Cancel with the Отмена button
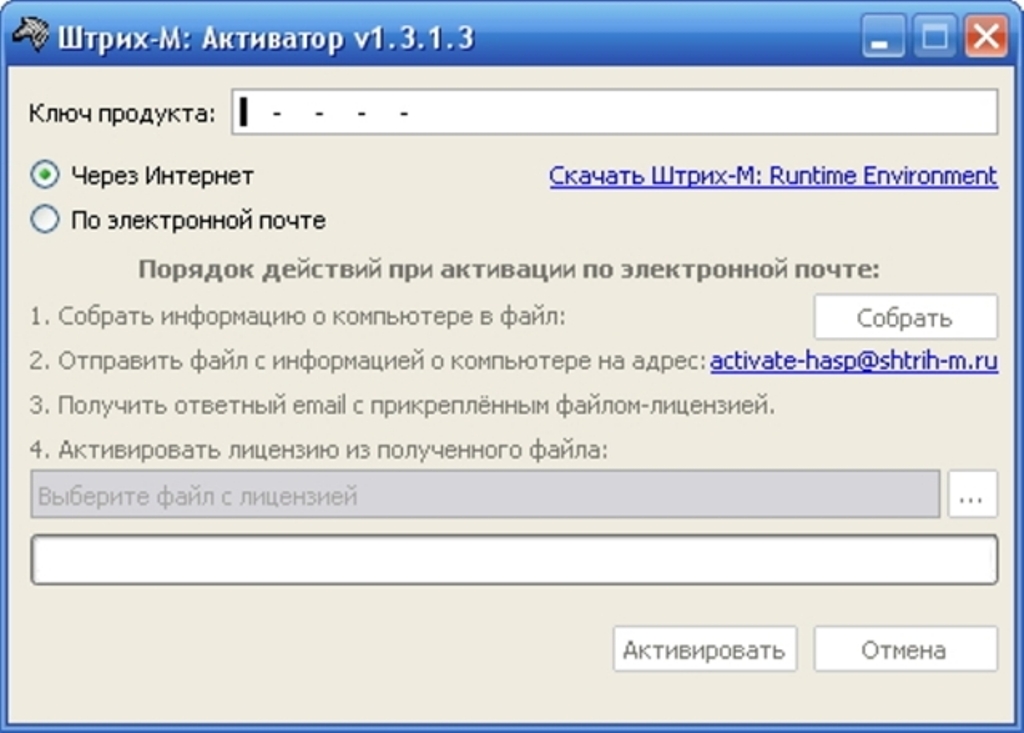Screen dimensions: 1024x733 904,650
